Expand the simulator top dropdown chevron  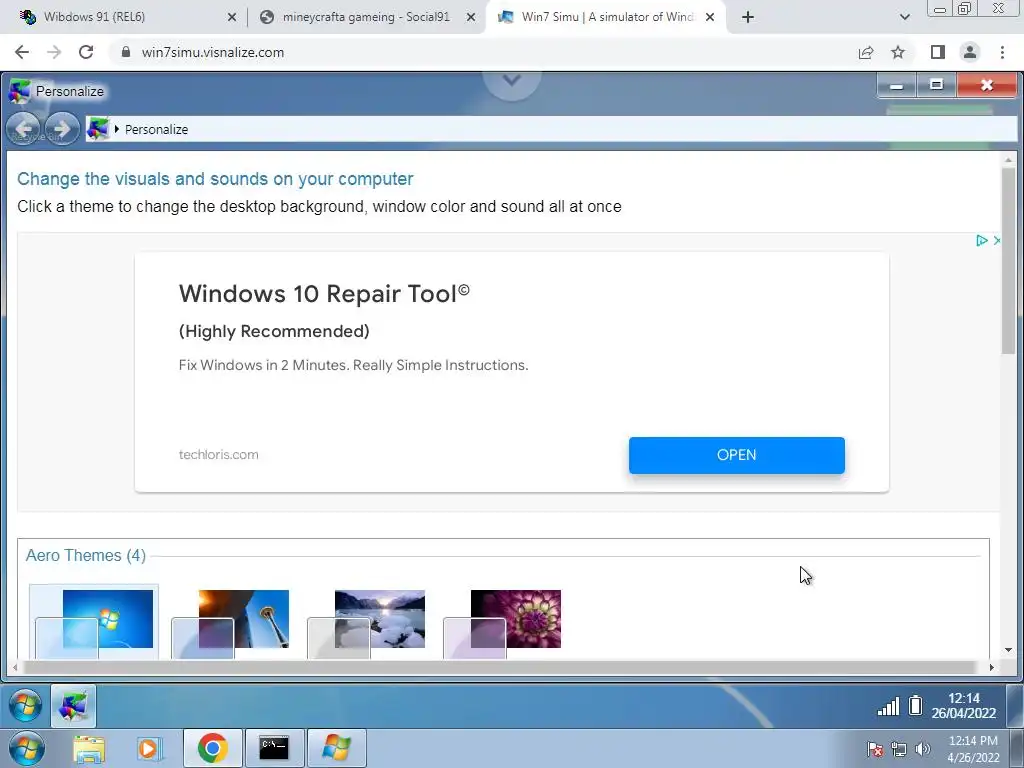512,81
